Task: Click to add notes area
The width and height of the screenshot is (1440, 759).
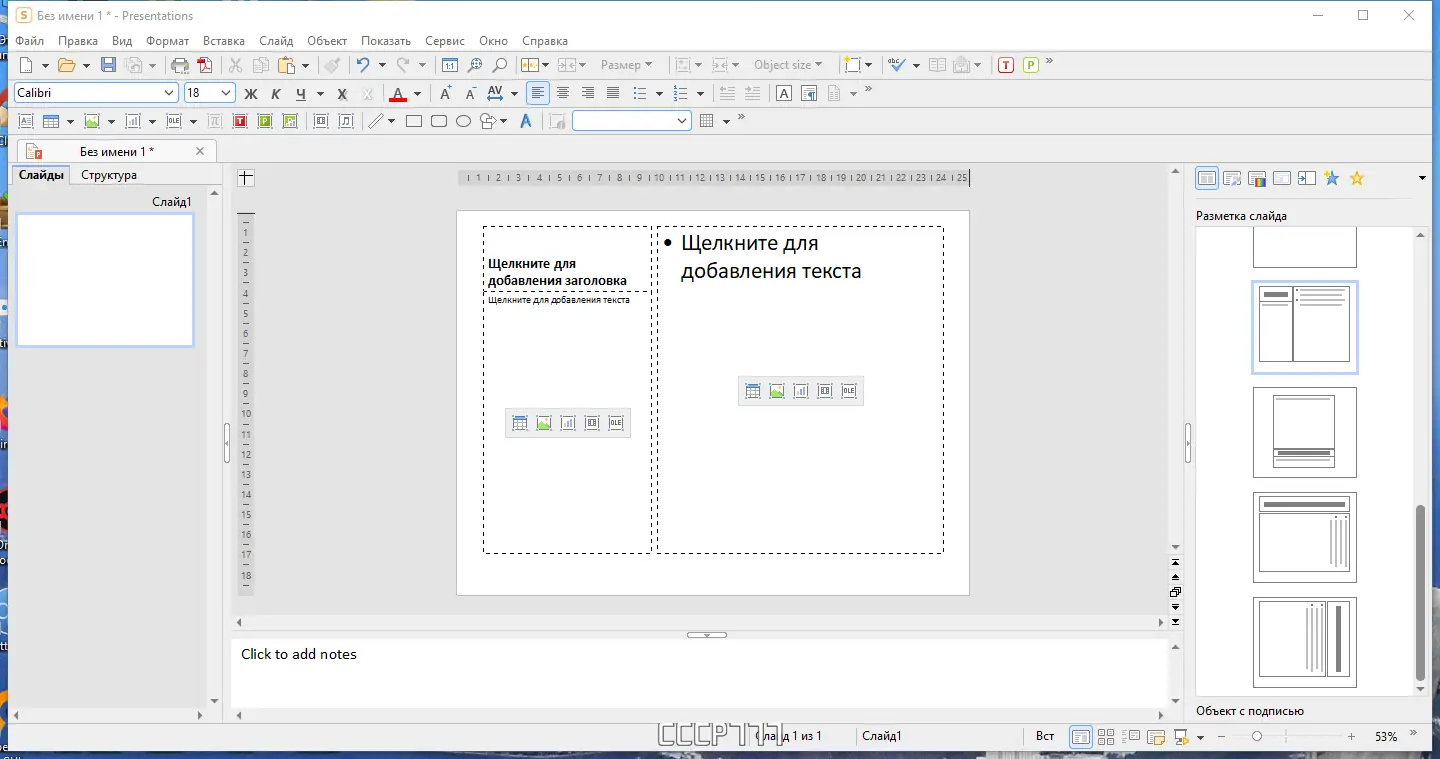Action: click(698, 672)
